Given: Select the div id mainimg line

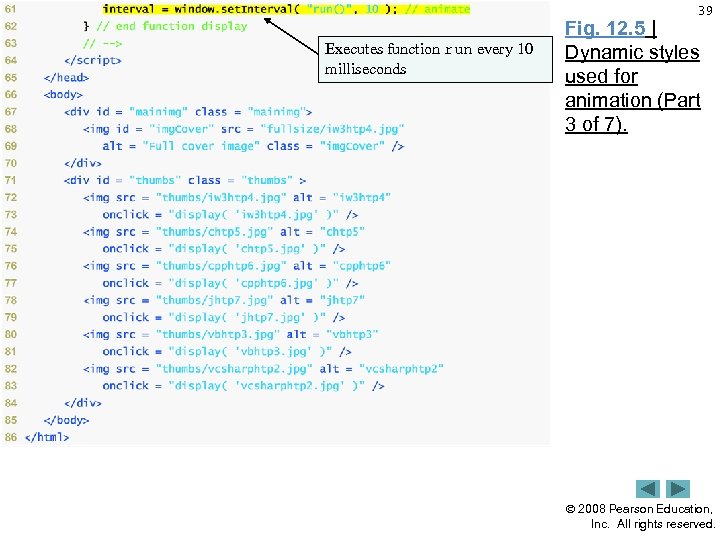Looking at the screenshot, I should point(188,112).
